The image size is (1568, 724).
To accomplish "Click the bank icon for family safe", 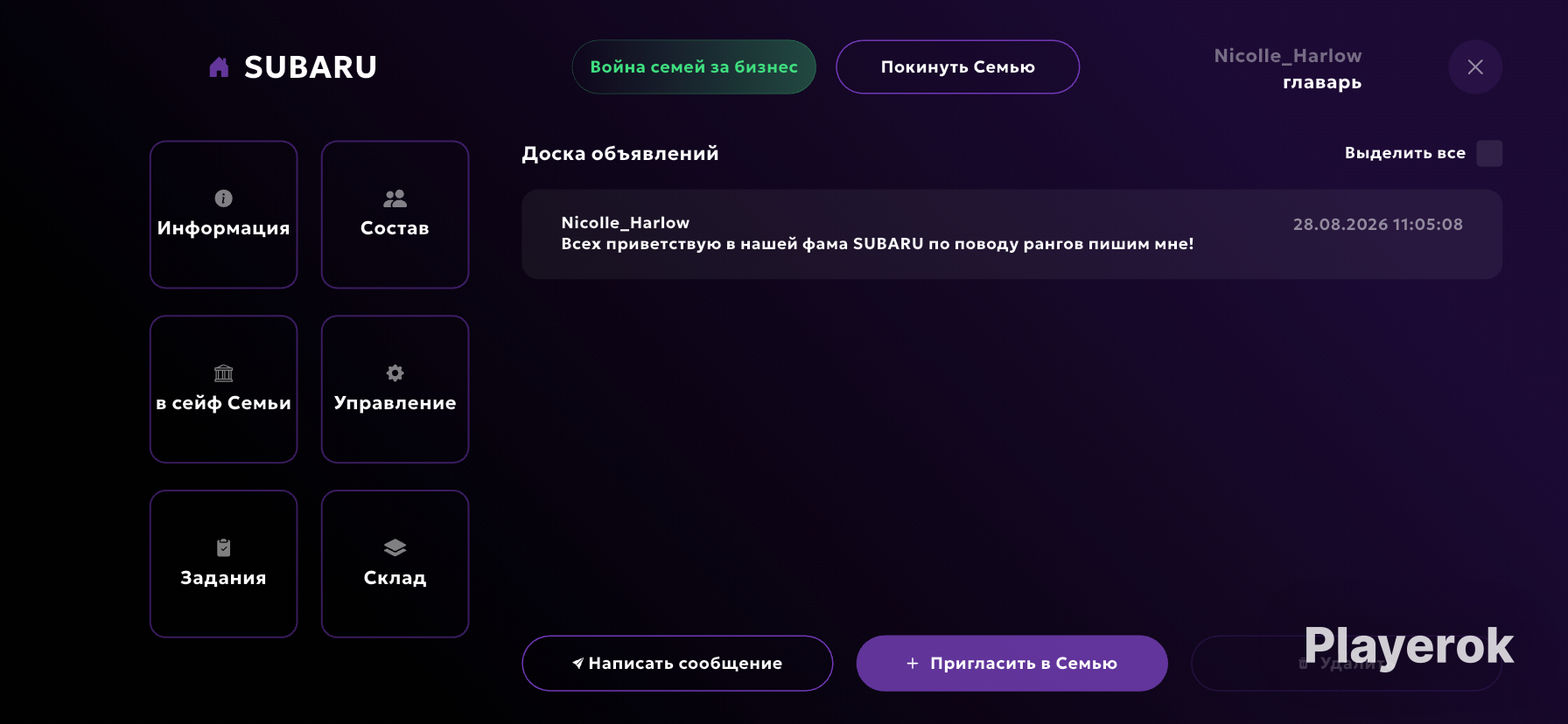I will pyautogui.click(x=223, y=373).
